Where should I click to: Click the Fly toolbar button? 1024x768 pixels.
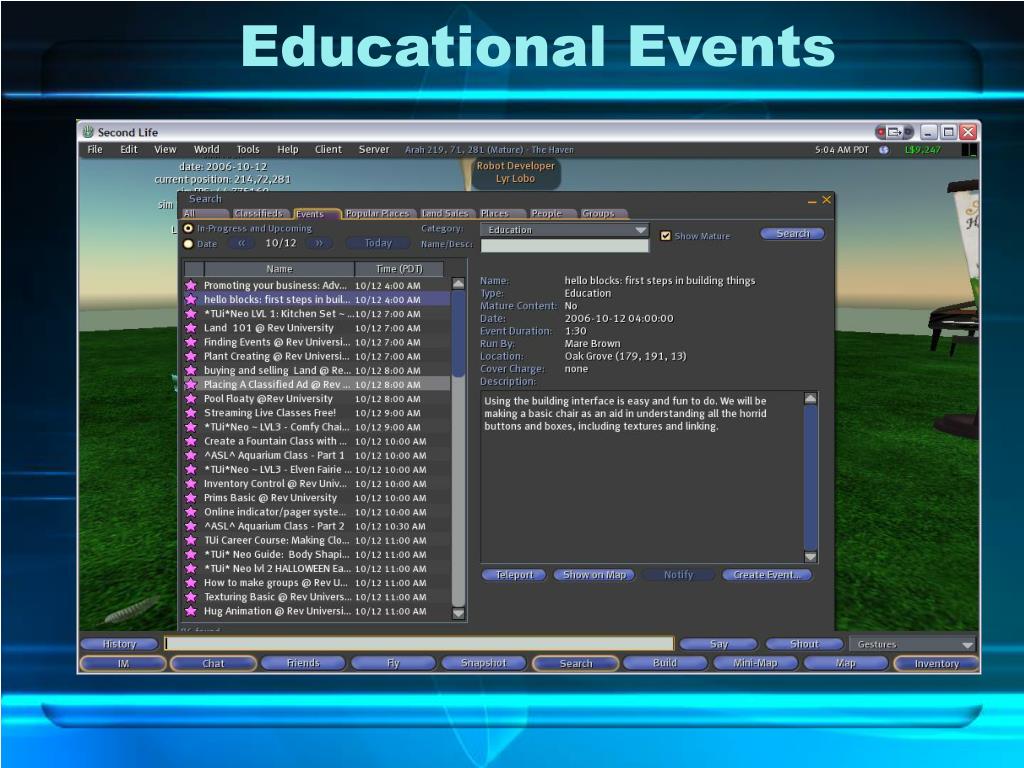click(393, 663)
